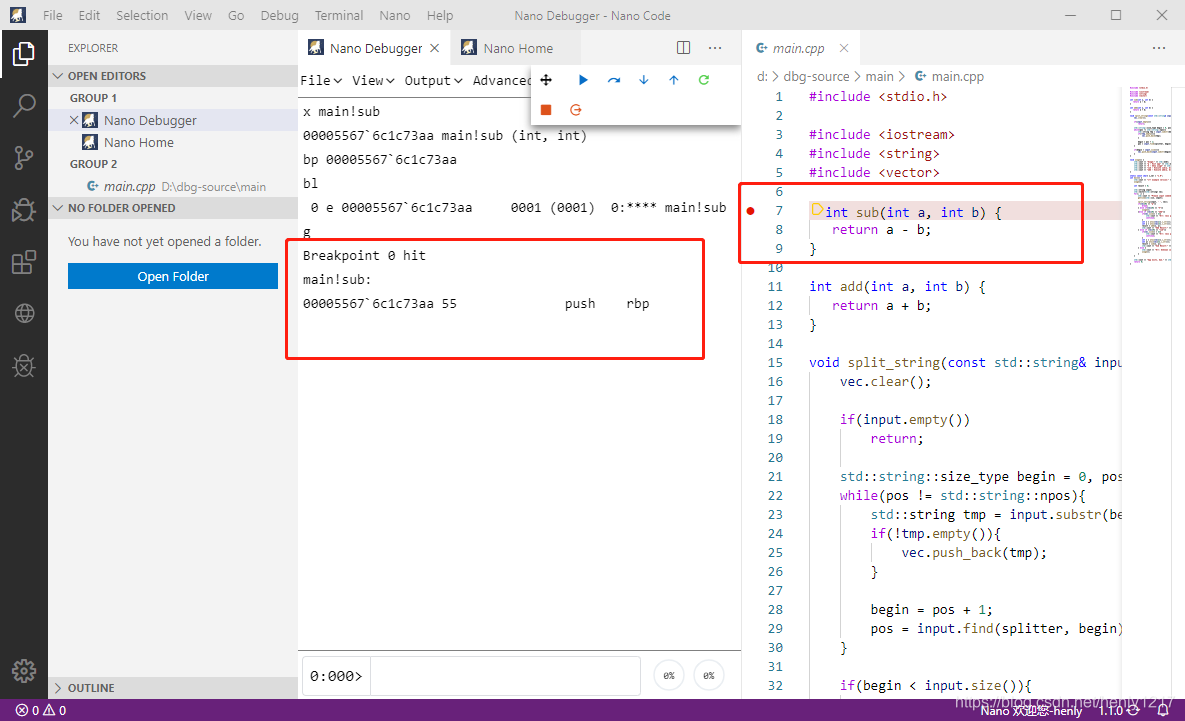Viewport: 1185px width, 721px height.
Task: Close the main.cpp tab
Action: 844,48
